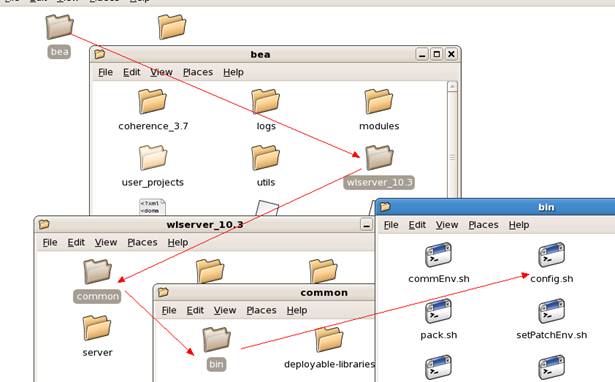Open Places menu in bin window
The height and width of the screenshot is (382, 615).
point(483,225)
